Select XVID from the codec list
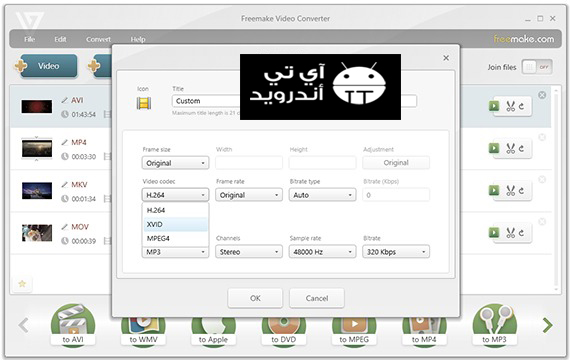Viewport: 570px width, 360px height. tap(175, 224)
